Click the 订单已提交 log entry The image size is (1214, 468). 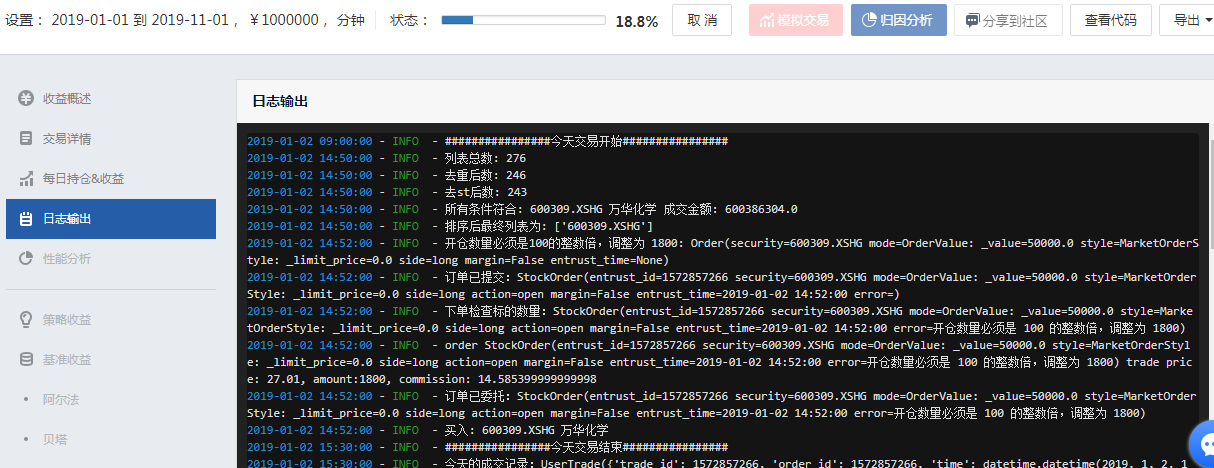click(722, 285)
